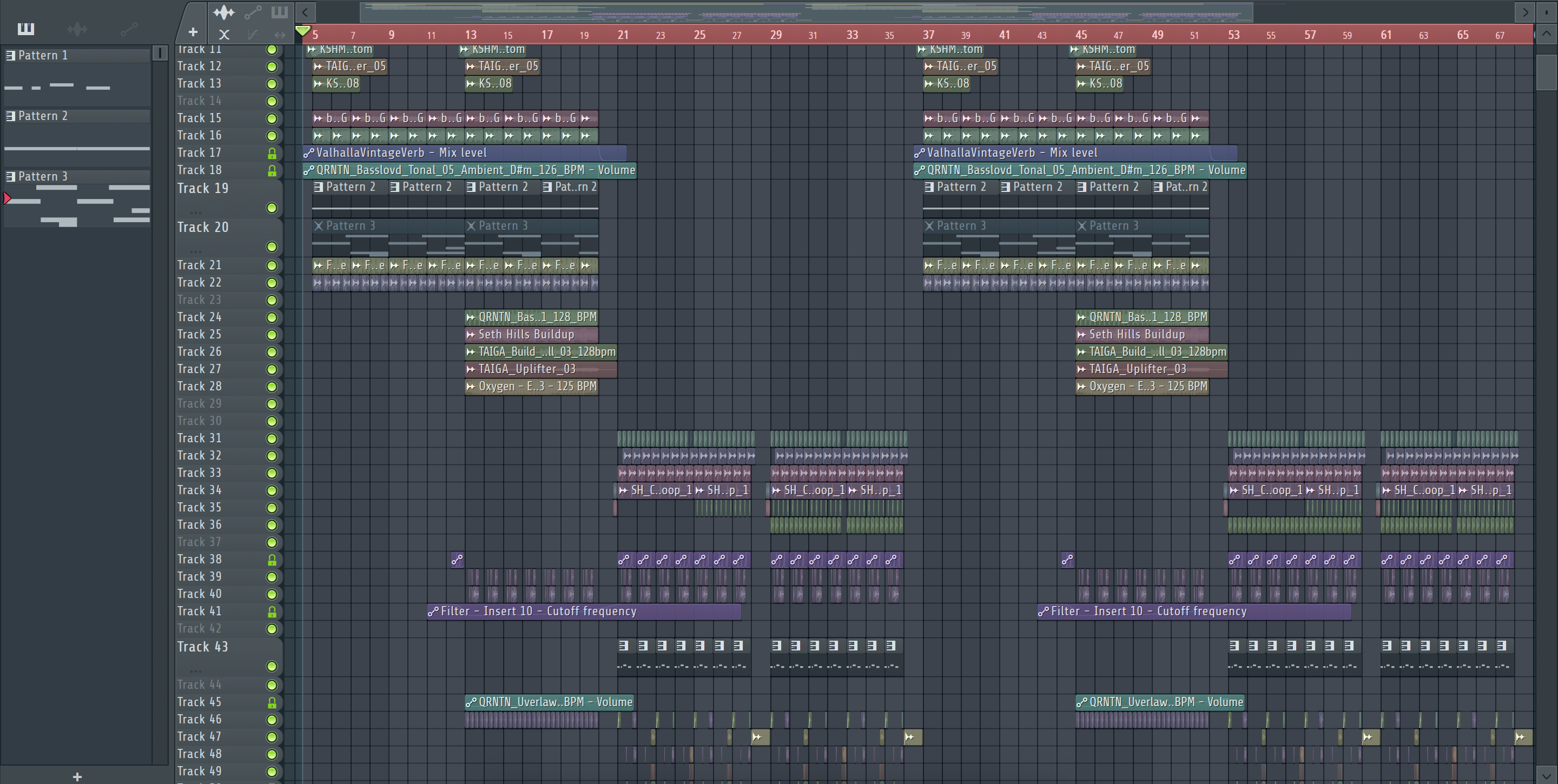Image resolution: width=1558 pixels, height=784 pixels.
Task: Click Track 43 name label
Action: (203, 647)
